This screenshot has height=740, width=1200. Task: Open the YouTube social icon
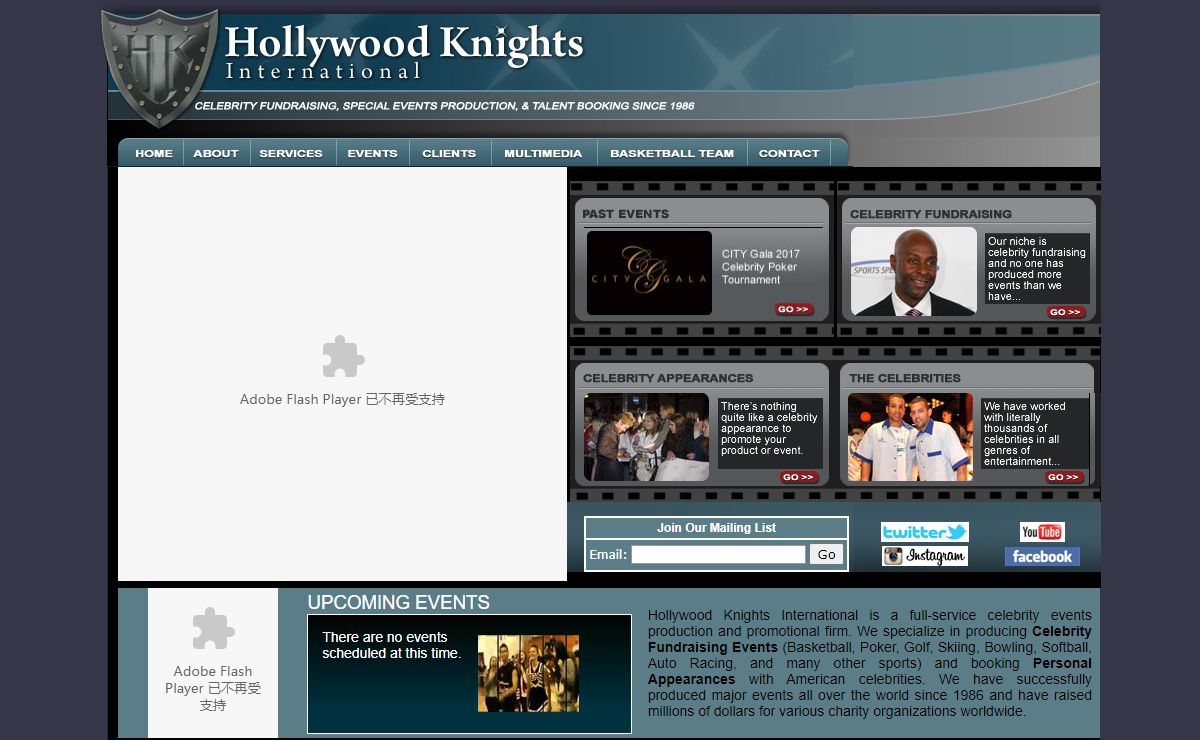pyautogui.click(x=1042, y=532)
